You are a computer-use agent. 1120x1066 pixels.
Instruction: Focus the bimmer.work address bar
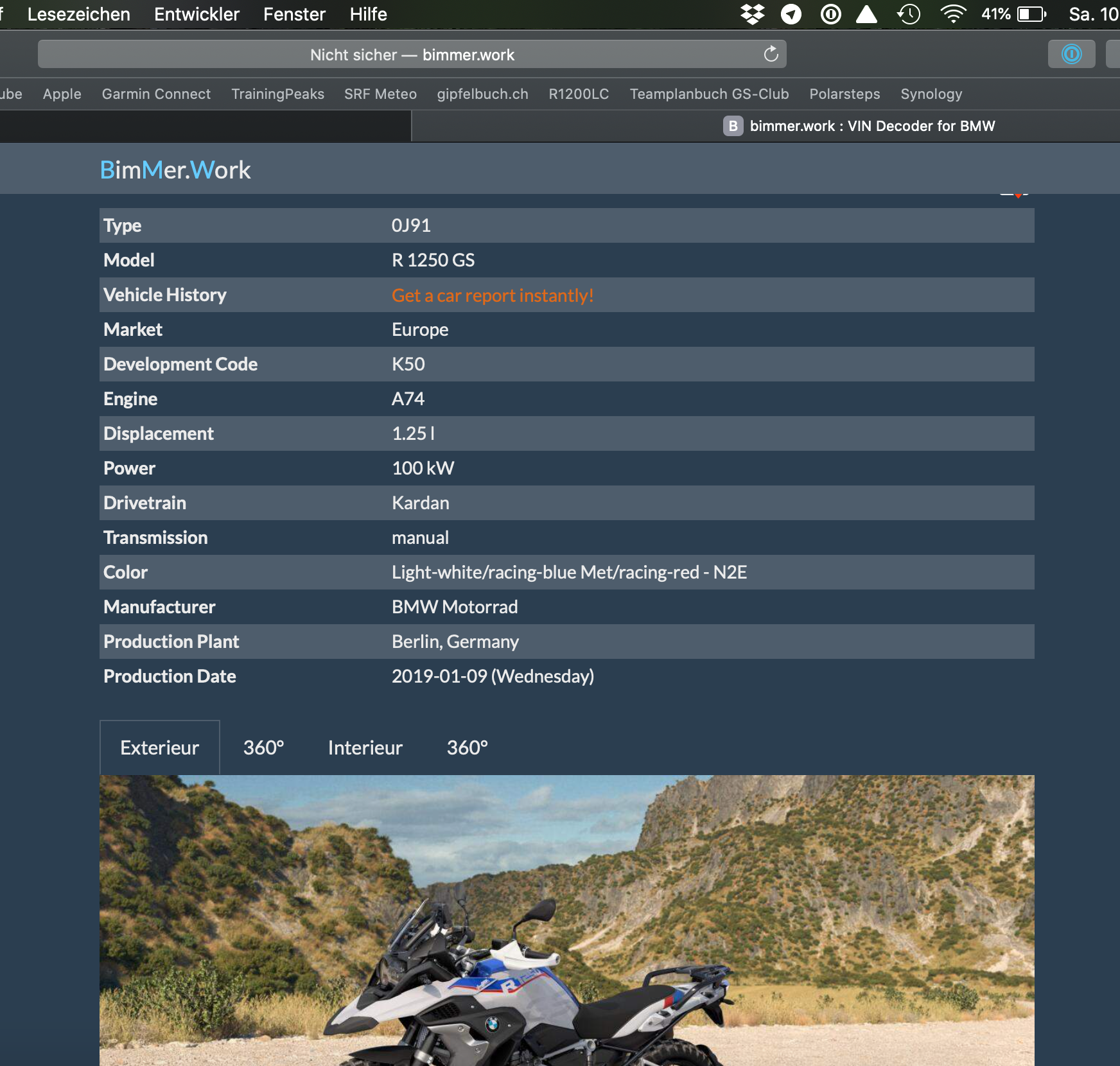click(x=412, y=55)
